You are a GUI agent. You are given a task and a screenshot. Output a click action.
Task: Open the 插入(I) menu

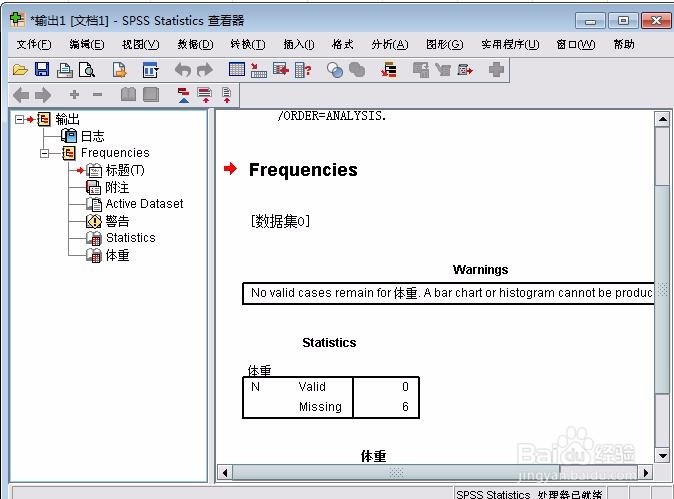pyautogui.click(x=299, y=44)
